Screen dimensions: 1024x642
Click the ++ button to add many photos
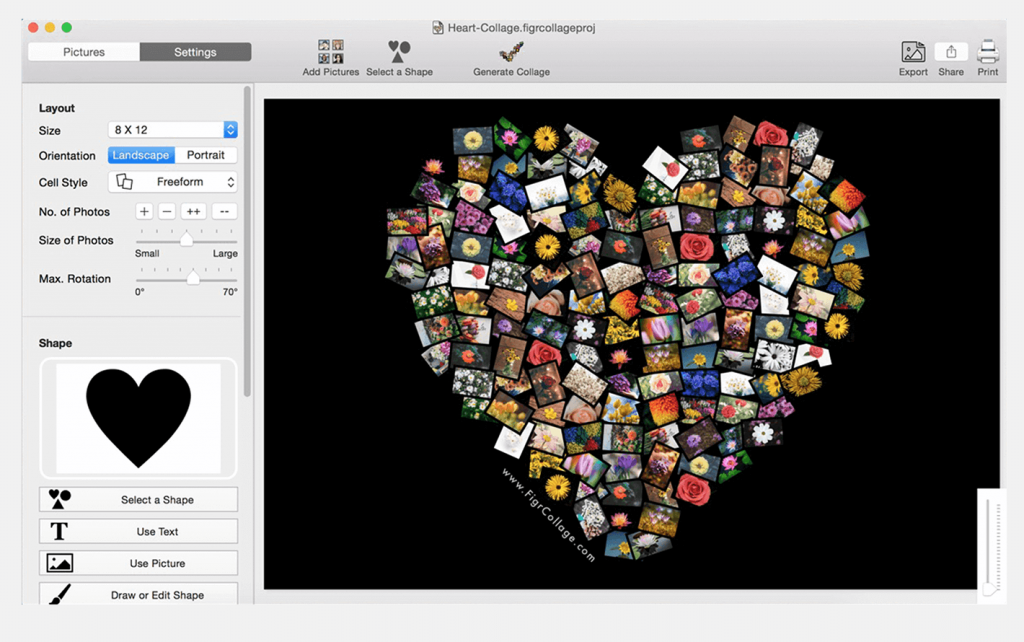coord(193,212)
